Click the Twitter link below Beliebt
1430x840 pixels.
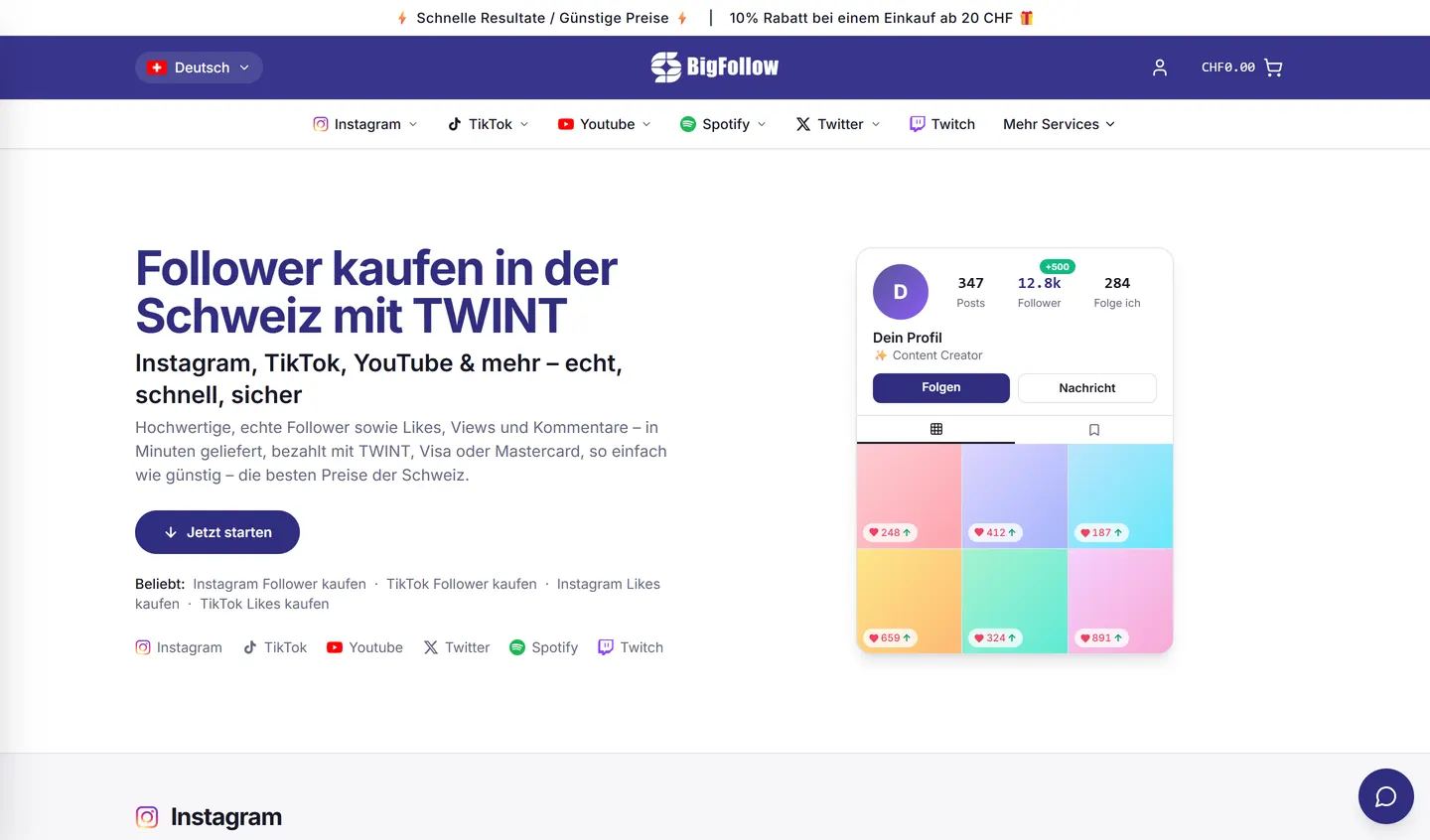[457, 647]
